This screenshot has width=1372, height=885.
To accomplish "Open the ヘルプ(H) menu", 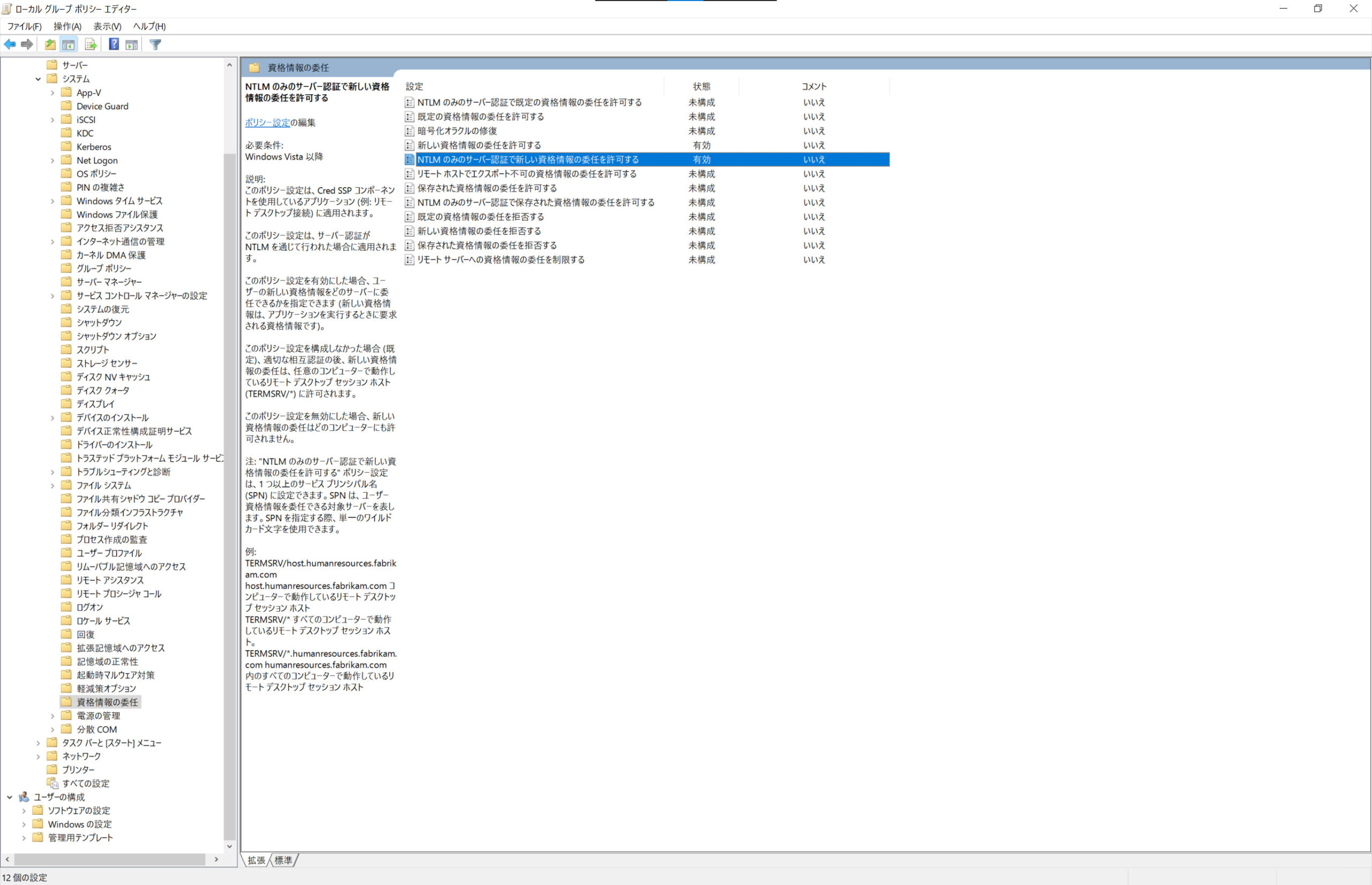I will tap(150, 26).
